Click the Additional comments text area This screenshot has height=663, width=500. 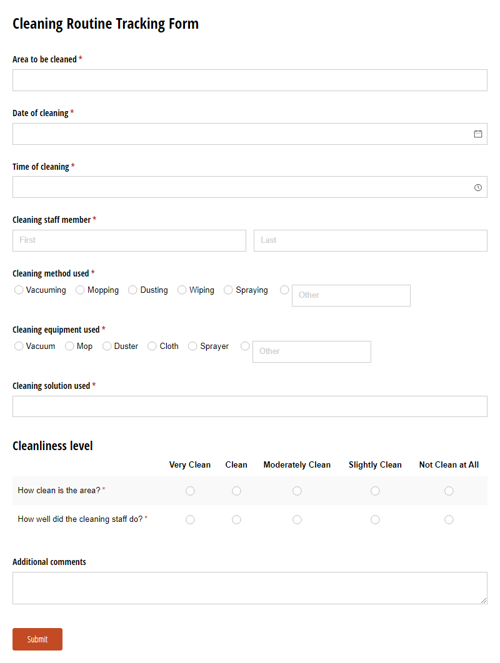tap(250, 588)
